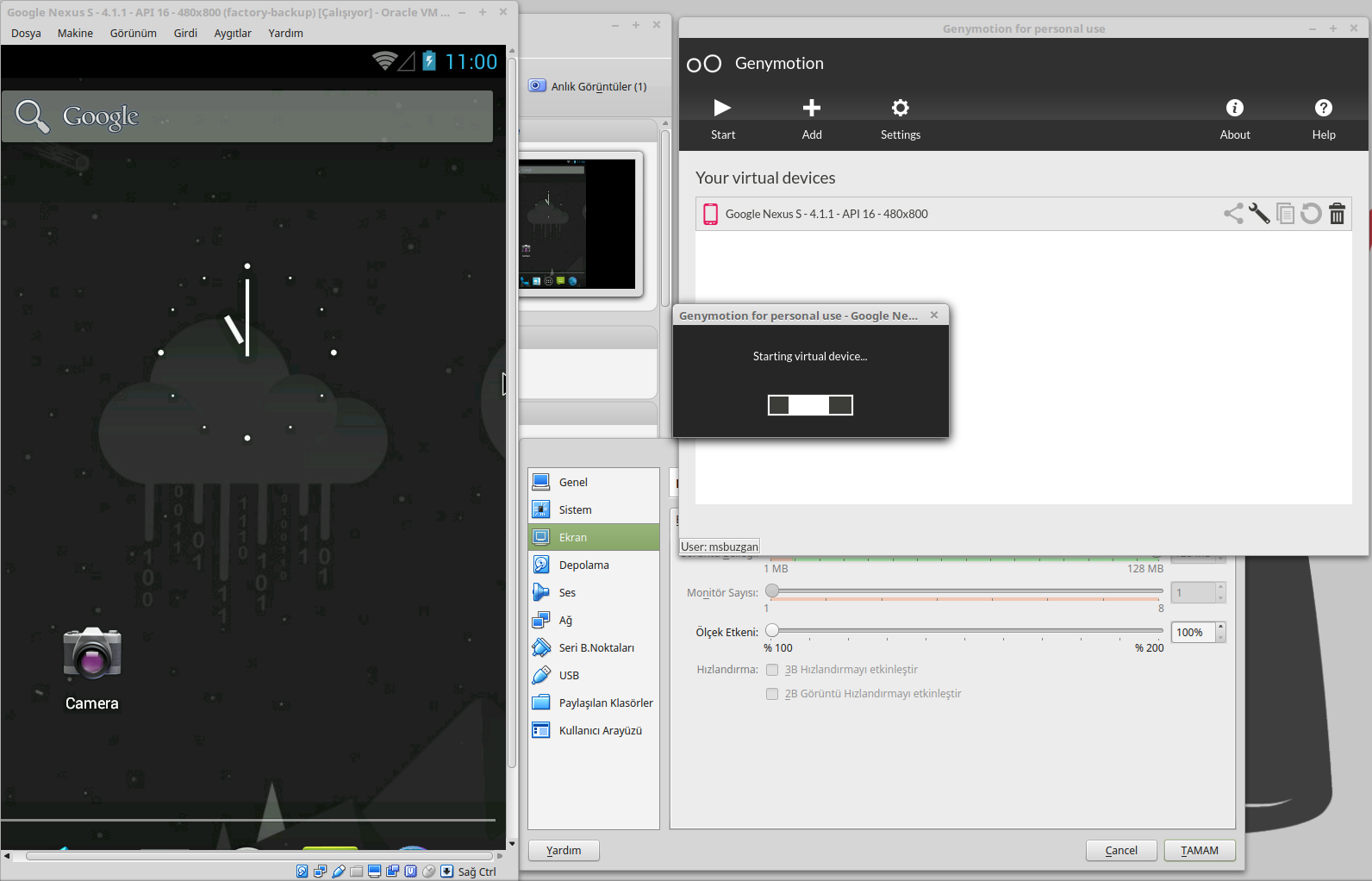Tap the Google search magnifier icon
Screen dimensions: 1372x881
tap(33, 116)
